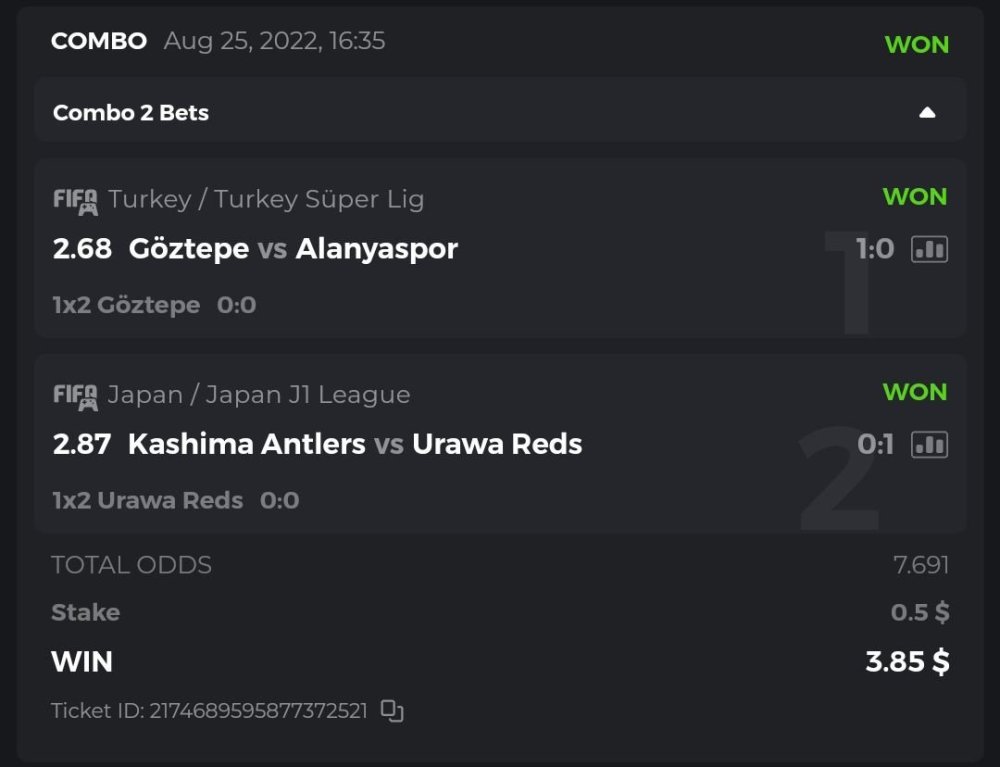The height and width of the screenshot is (767, 1000).
Task: Open the Göztepe vs Alanyaspor match
Action: (293, 249)
